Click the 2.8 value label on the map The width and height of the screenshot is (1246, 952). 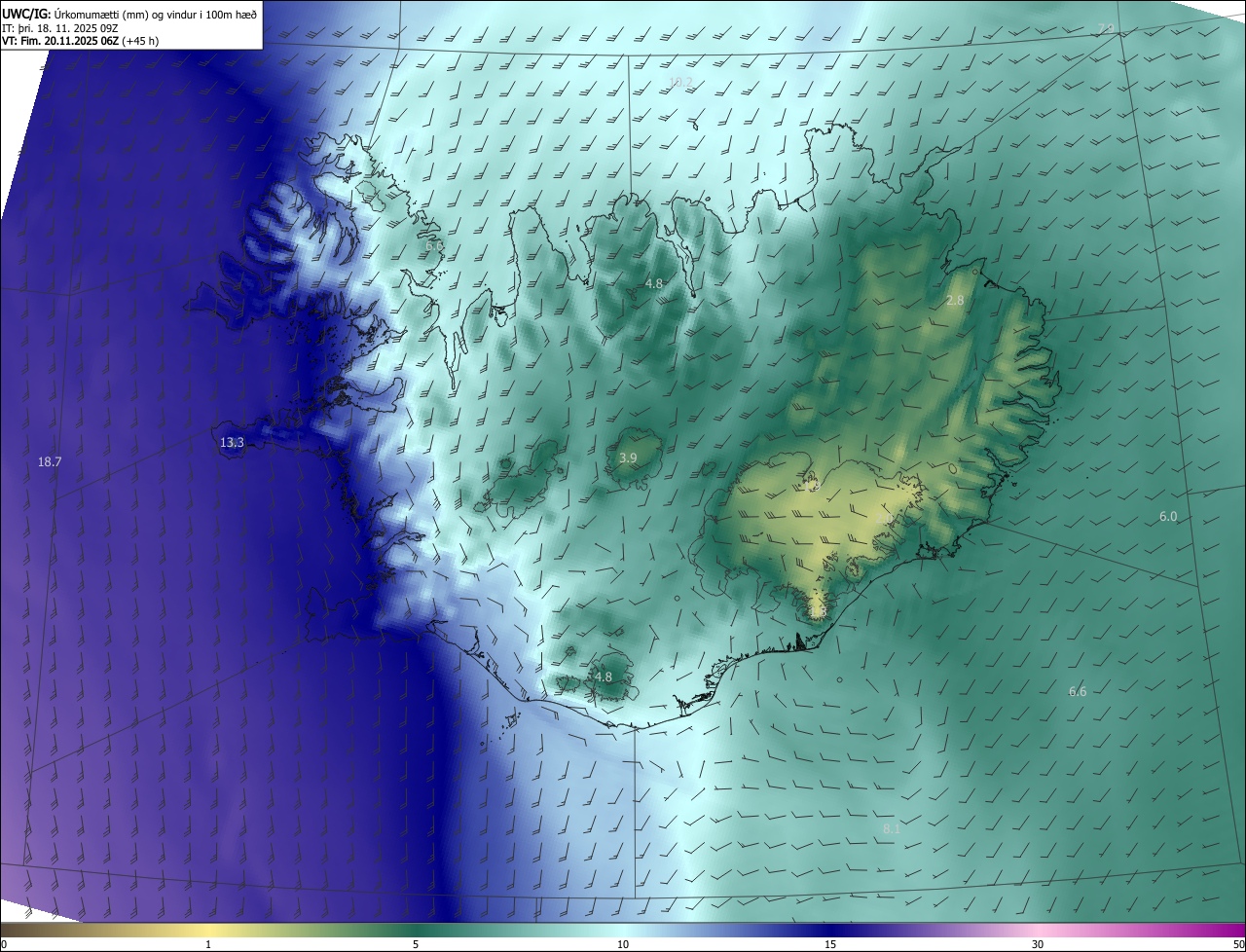coord(955,301)
